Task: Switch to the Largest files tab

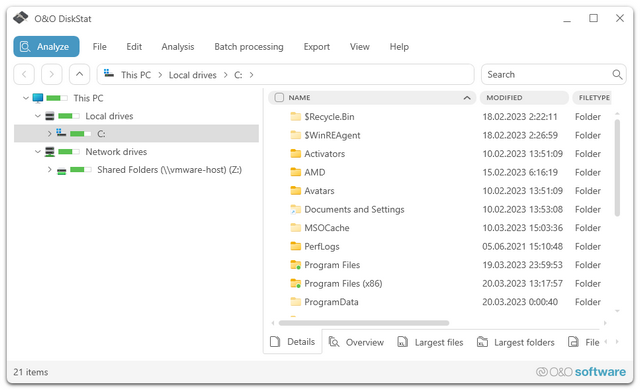Action: (x=431, y=342)
